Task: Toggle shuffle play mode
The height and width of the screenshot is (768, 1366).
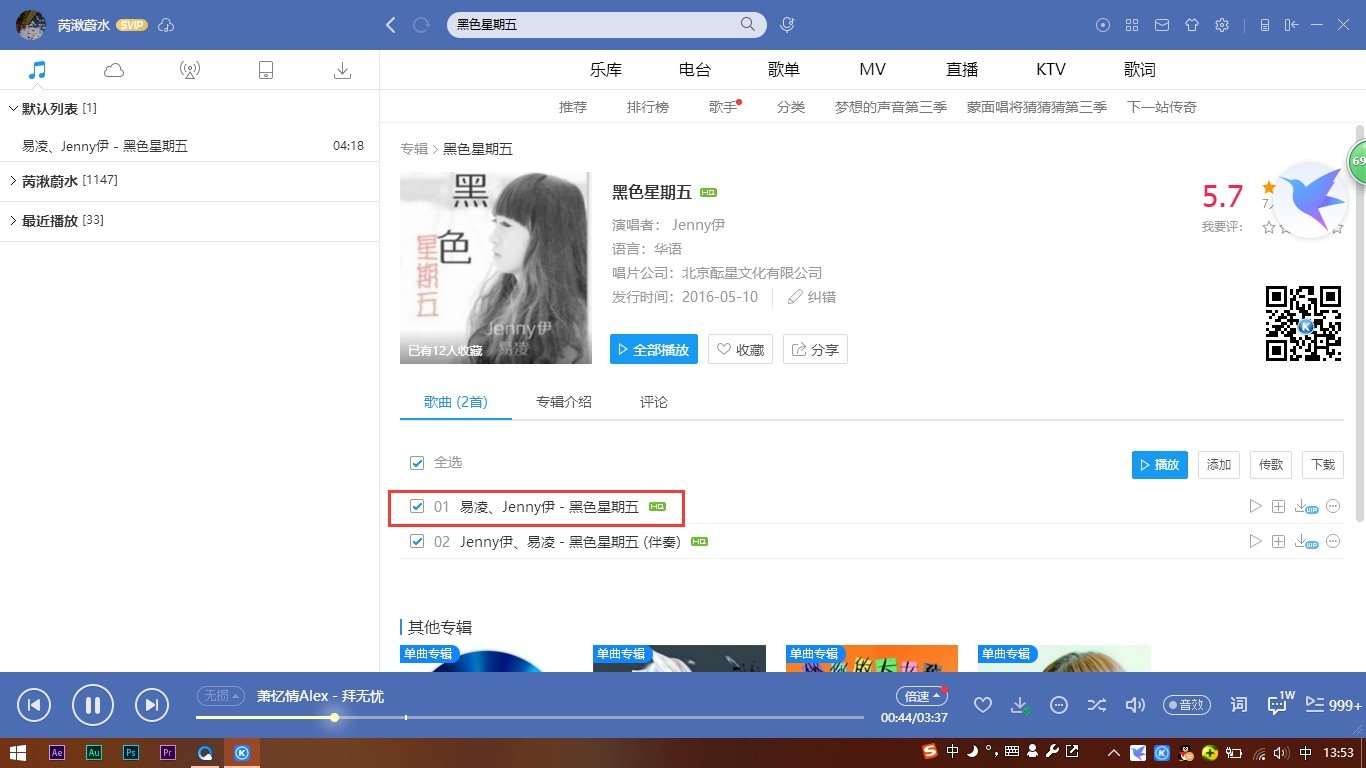Action: [x=1097, y=705]
